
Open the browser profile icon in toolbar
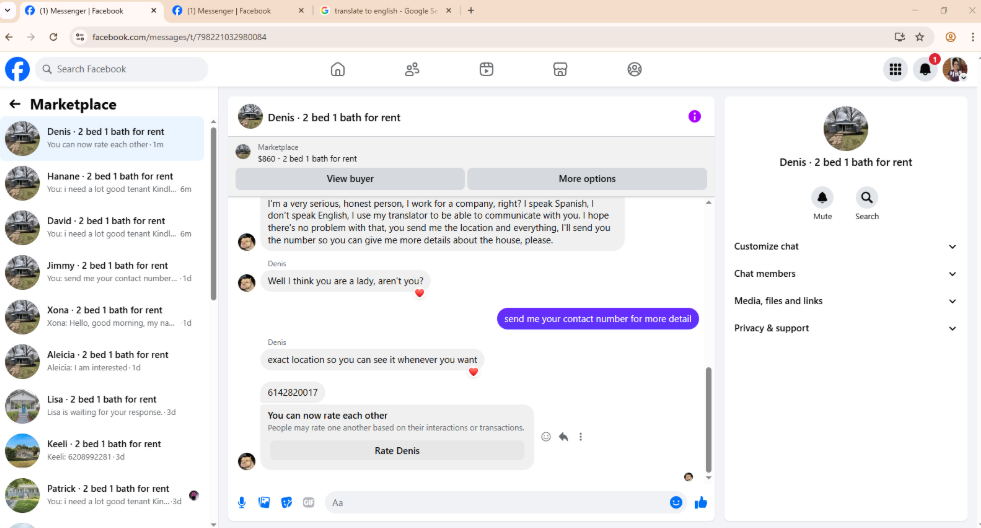[x=950, y=37]
